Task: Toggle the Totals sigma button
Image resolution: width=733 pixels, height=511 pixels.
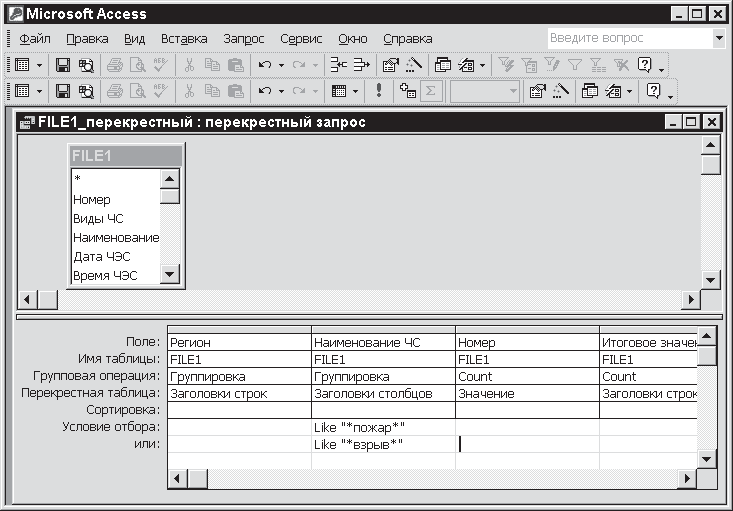Action: pyautogui.click(x=431, y=91)
